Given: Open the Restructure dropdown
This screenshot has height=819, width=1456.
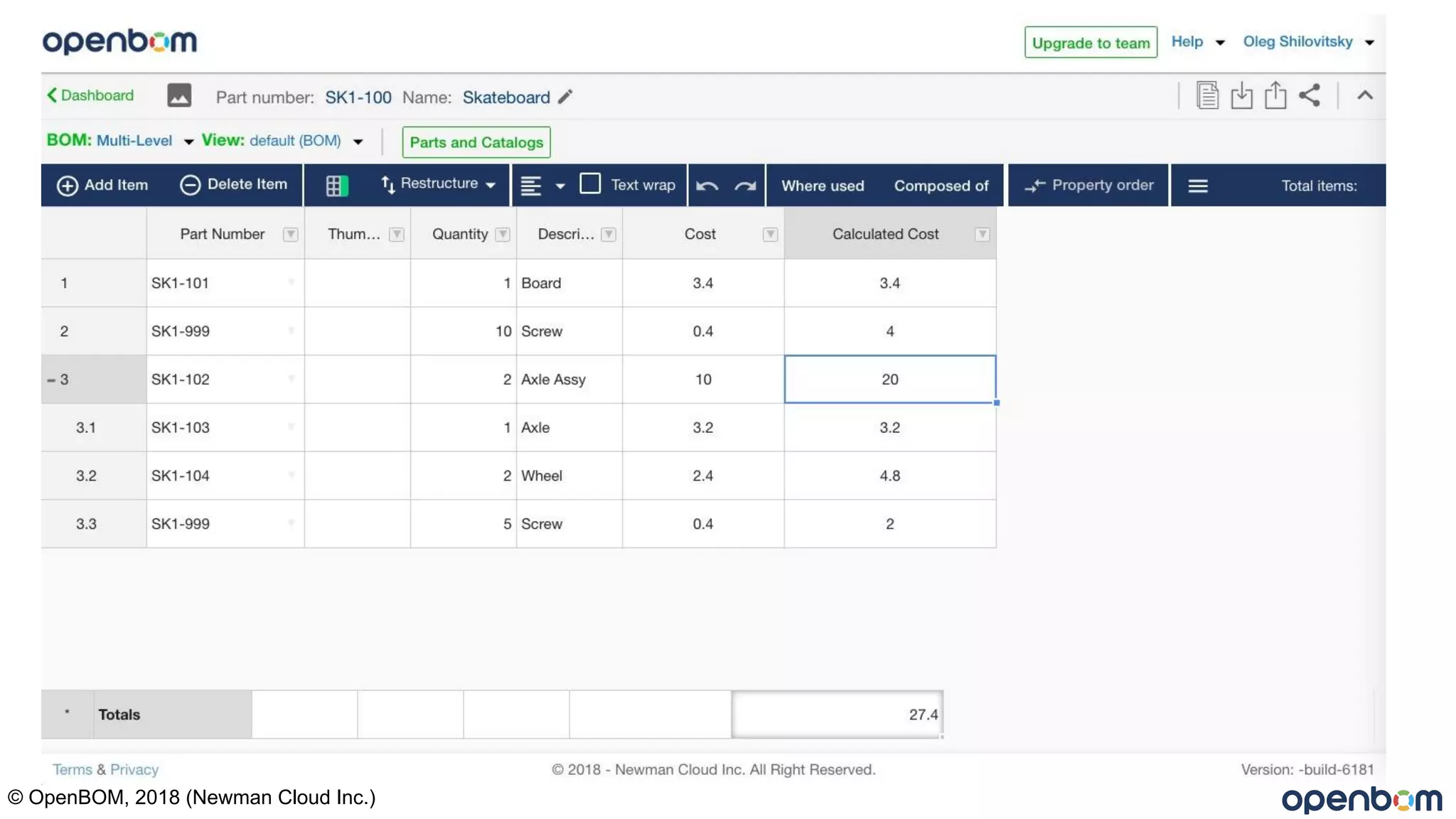Looking at the screenshot, I should pyautogui.click(x=438, y=184).
